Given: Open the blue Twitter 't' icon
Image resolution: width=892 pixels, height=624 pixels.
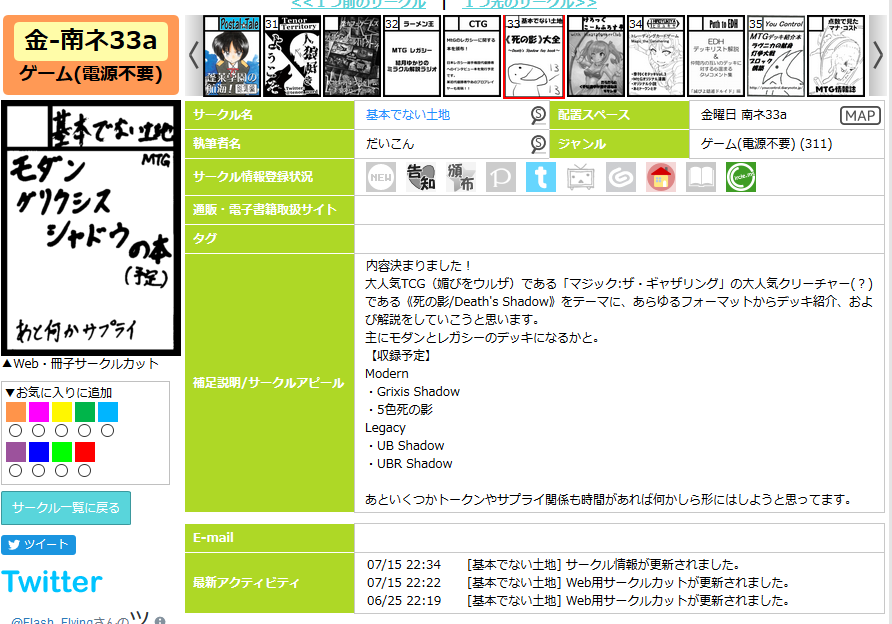Looking at the screenshot, I should pyautogui.click(x=540, y=177).
